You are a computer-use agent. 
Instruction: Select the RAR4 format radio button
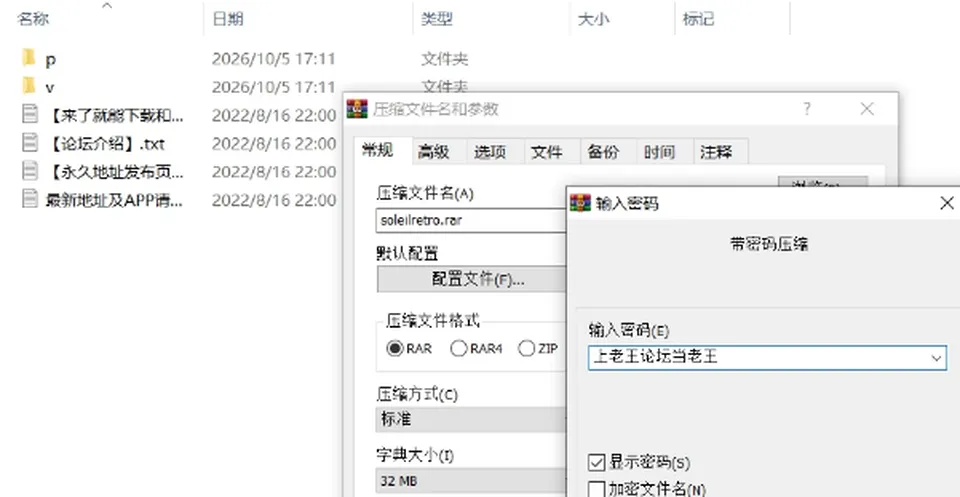[x=459, y=348]
